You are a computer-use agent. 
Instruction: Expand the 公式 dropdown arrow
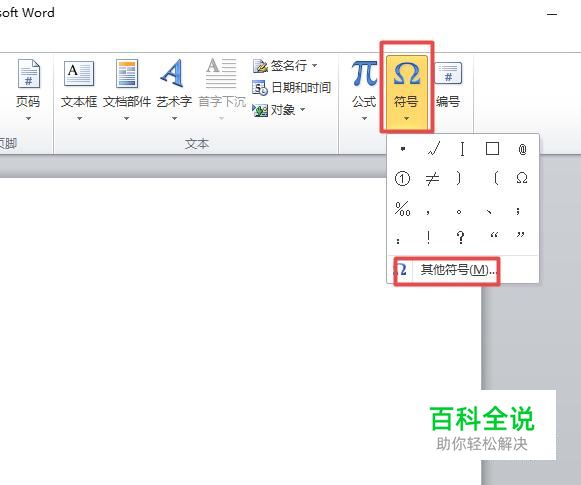coord(364,119)
